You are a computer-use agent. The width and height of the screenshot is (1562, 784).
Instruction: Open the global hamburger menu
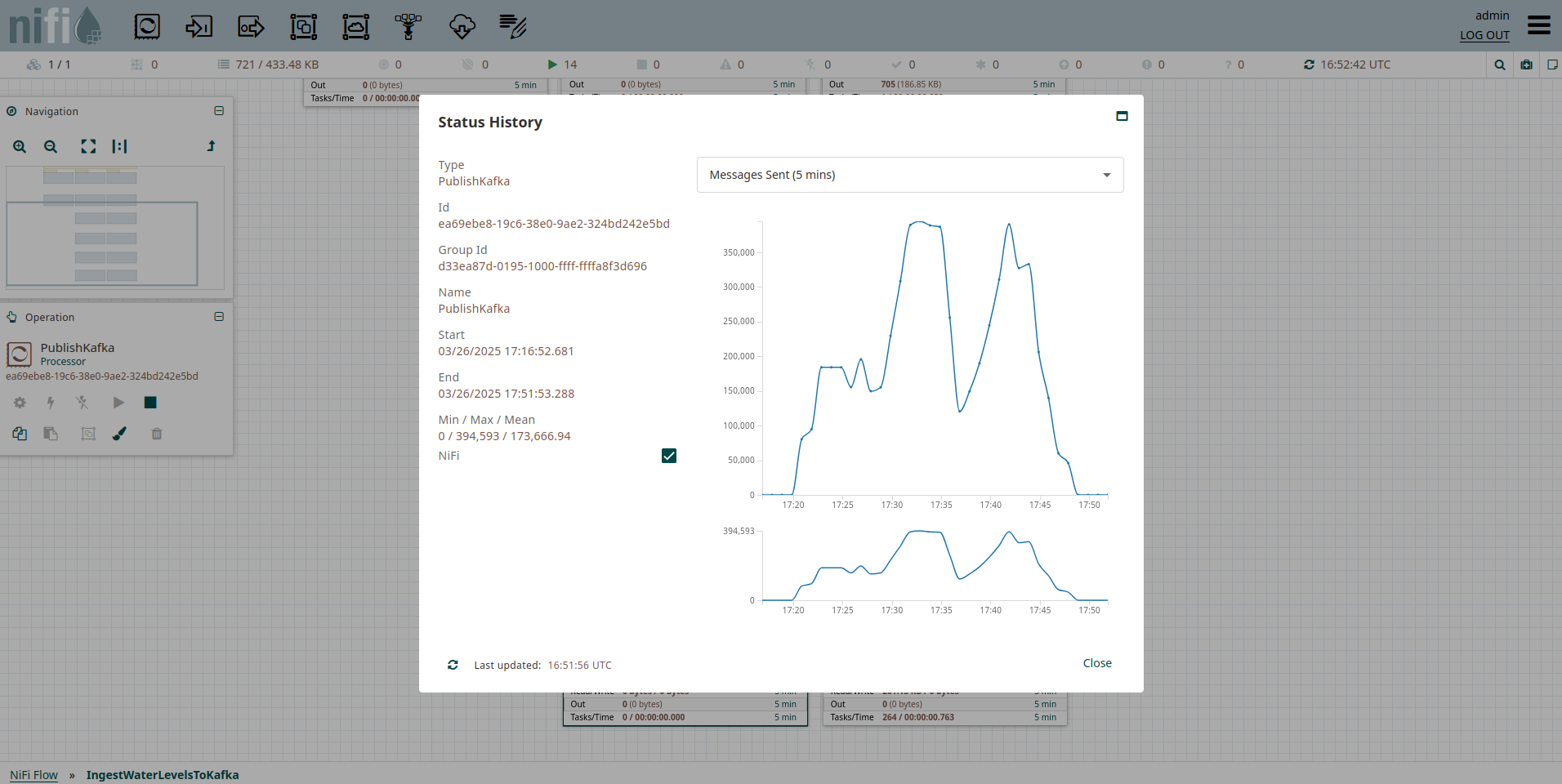coord(1538,25)
